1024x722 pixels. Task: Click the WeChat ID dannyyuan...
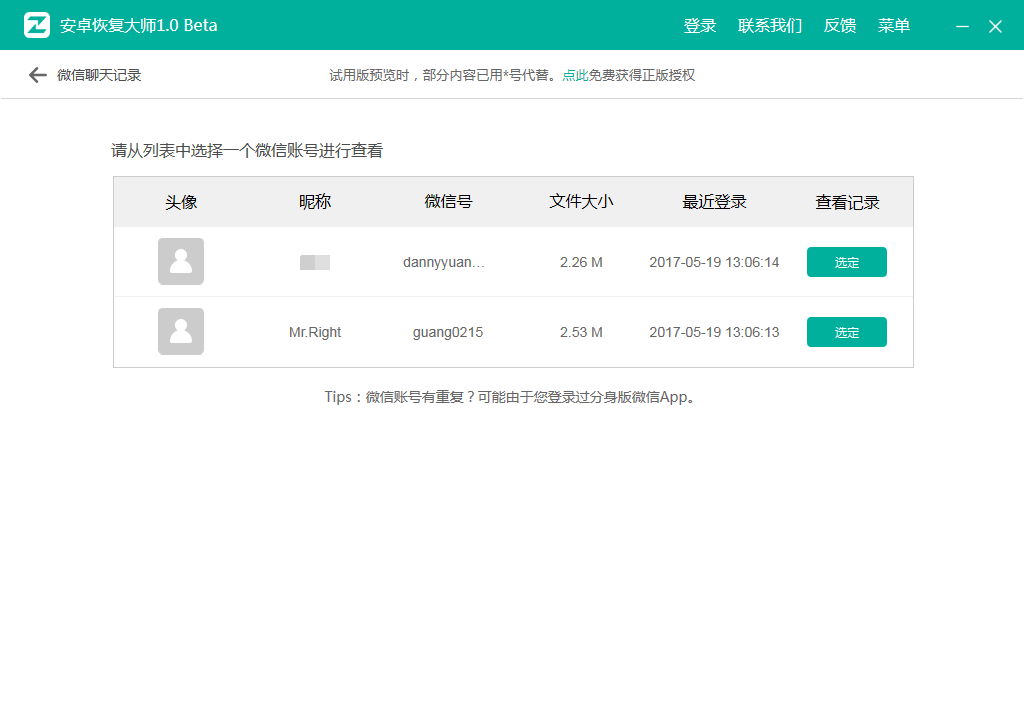pos(443,262)
